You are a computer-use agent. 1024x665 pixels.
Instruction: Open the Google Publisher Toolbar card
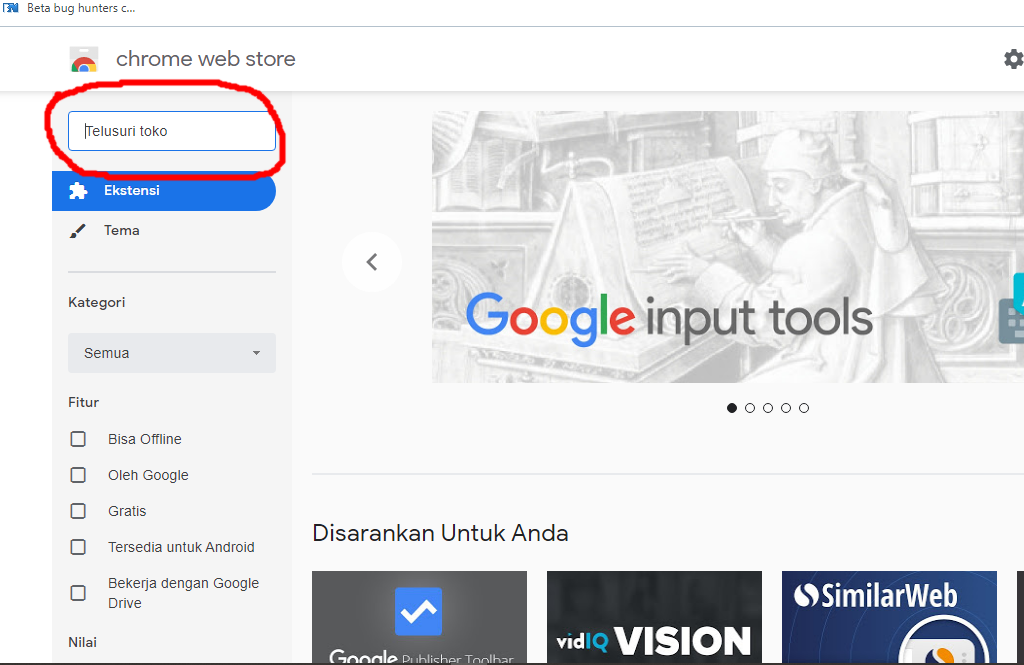click(x=419, y=617)
